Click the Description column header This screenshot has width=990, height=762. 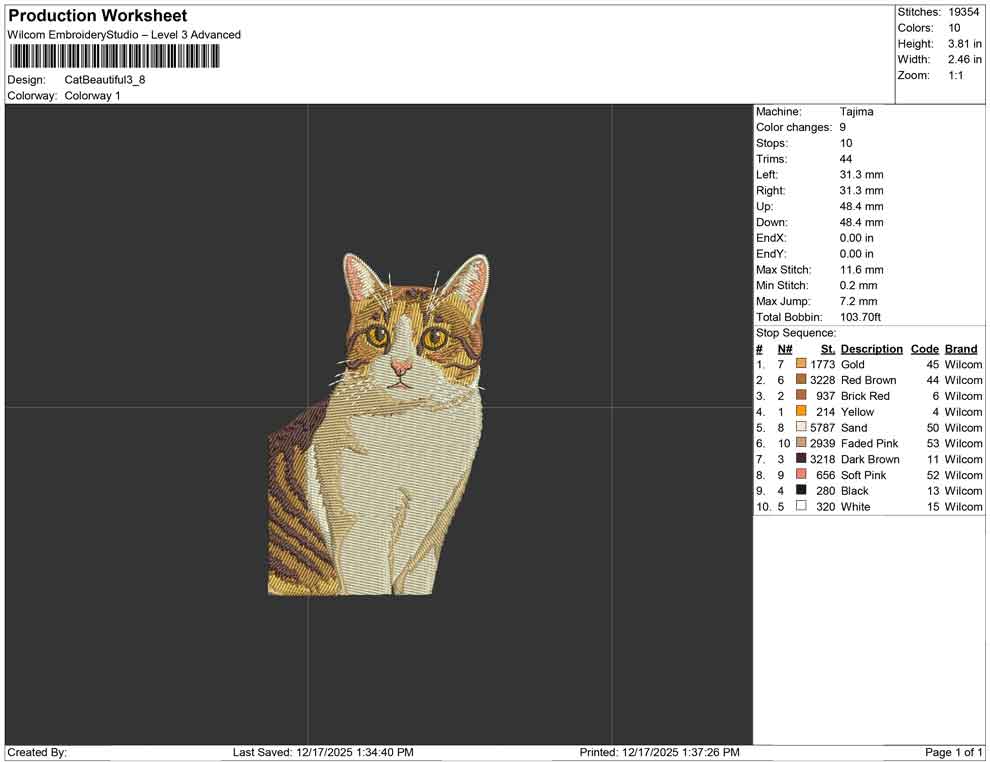pos(871,349)
